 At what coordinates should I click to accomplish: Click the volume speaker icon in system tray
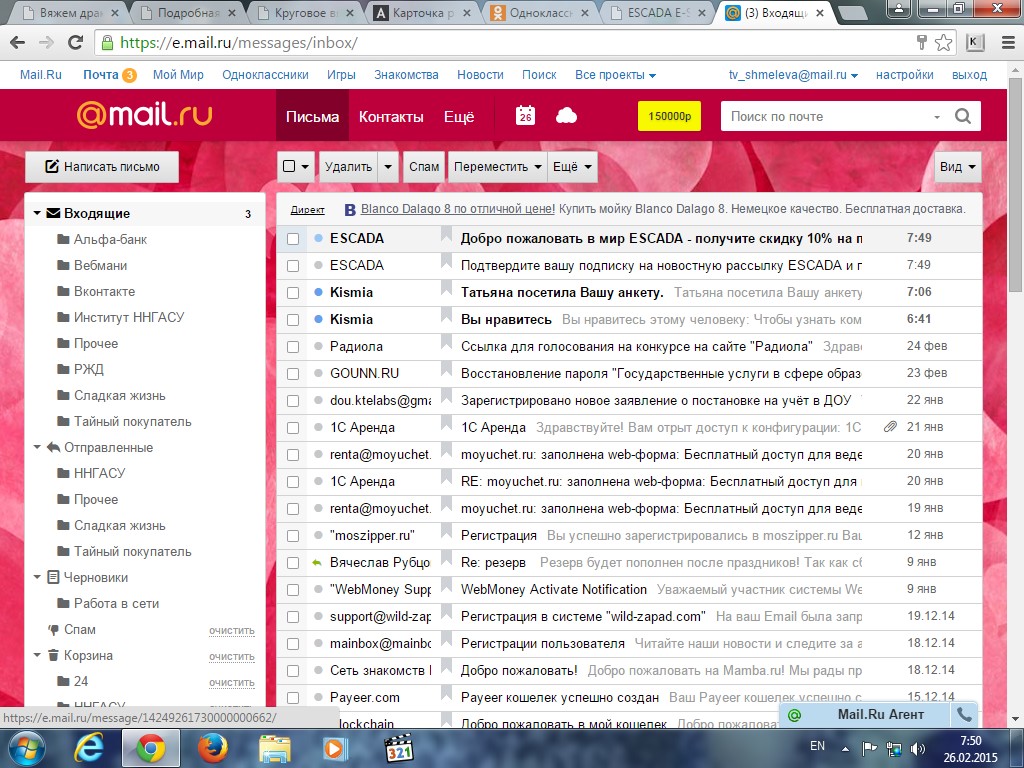pyautogui.click(x=918, y=749)
